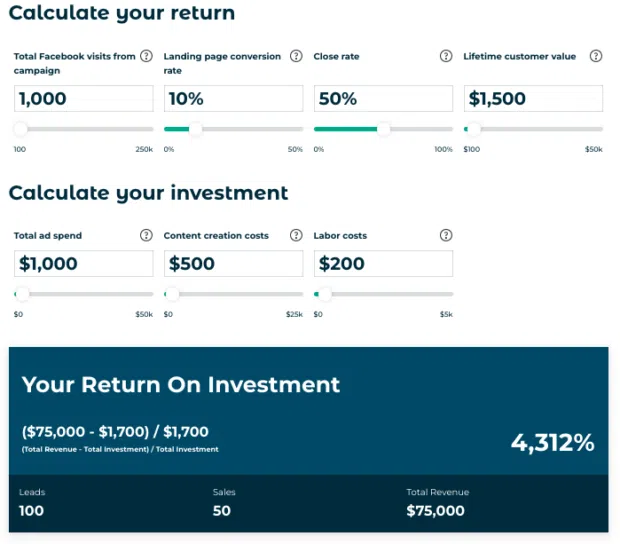The image size is (620, 544).
Task: Click the Lifetime customer value slider handle
Action: (474, 129)
